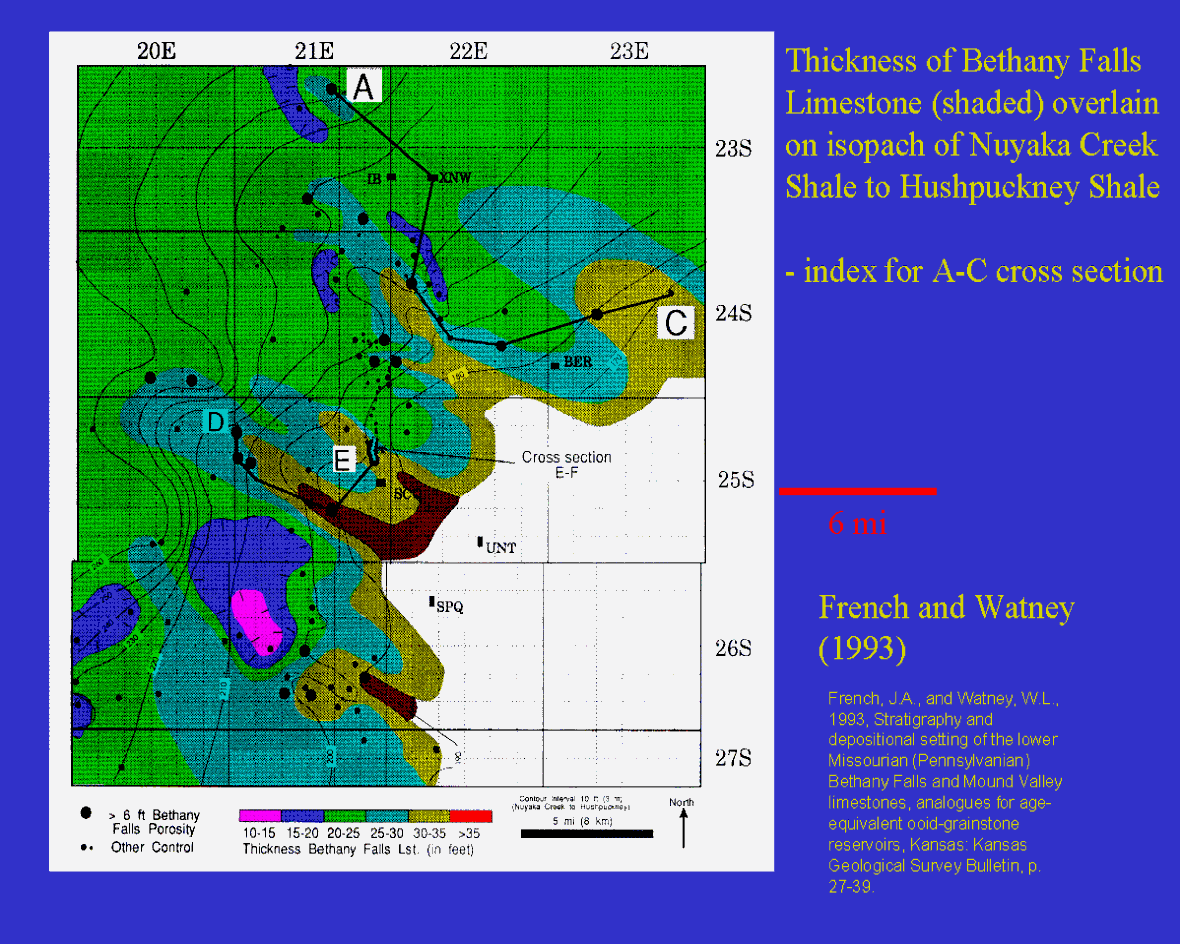This screenshot has height=944, width=1180.
Task: Click the red >35 legend swatch
Action: (471, 817)
